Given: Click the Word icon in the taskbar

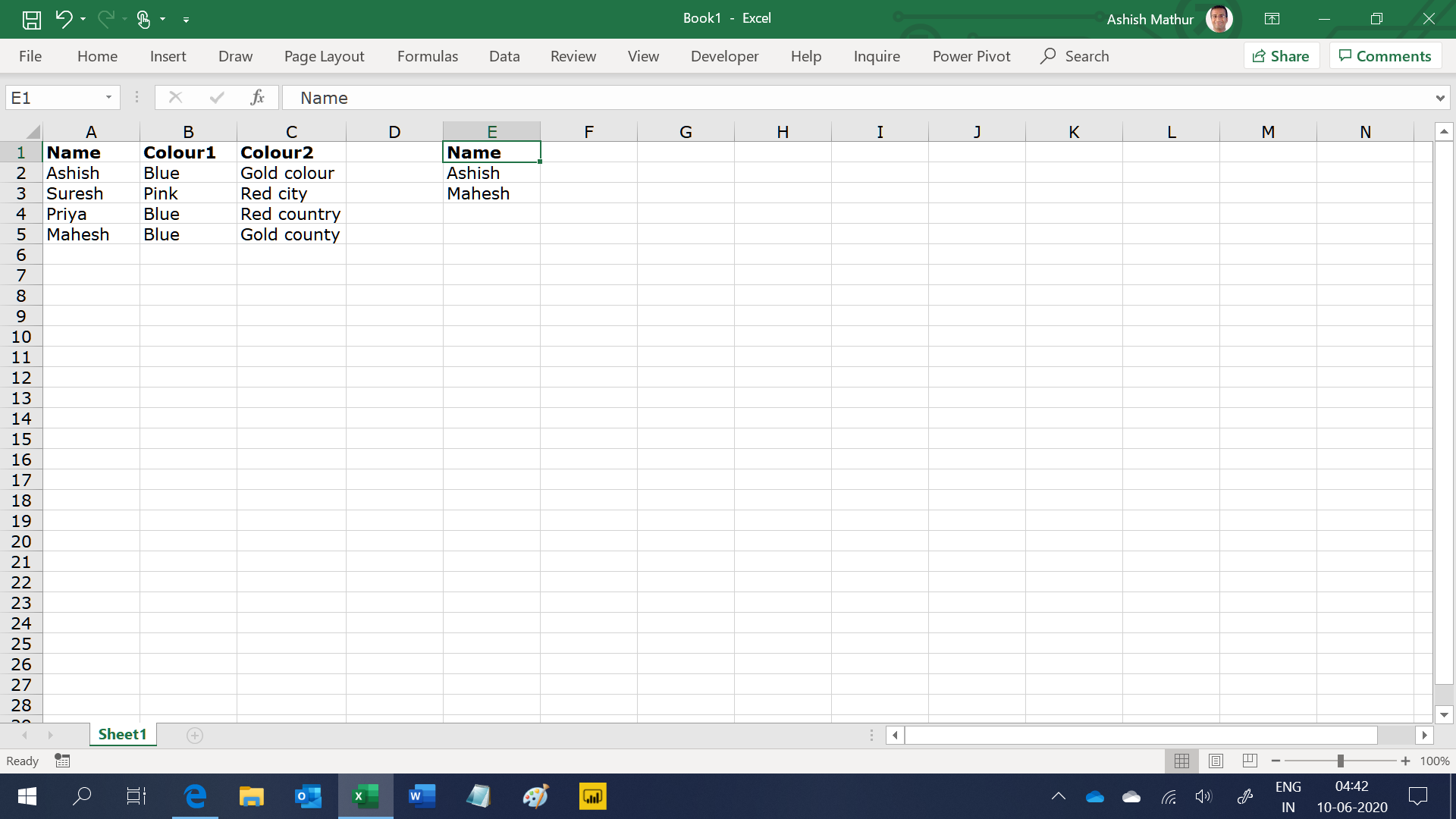Looking at the screenshot, I should tap(421, 795).
